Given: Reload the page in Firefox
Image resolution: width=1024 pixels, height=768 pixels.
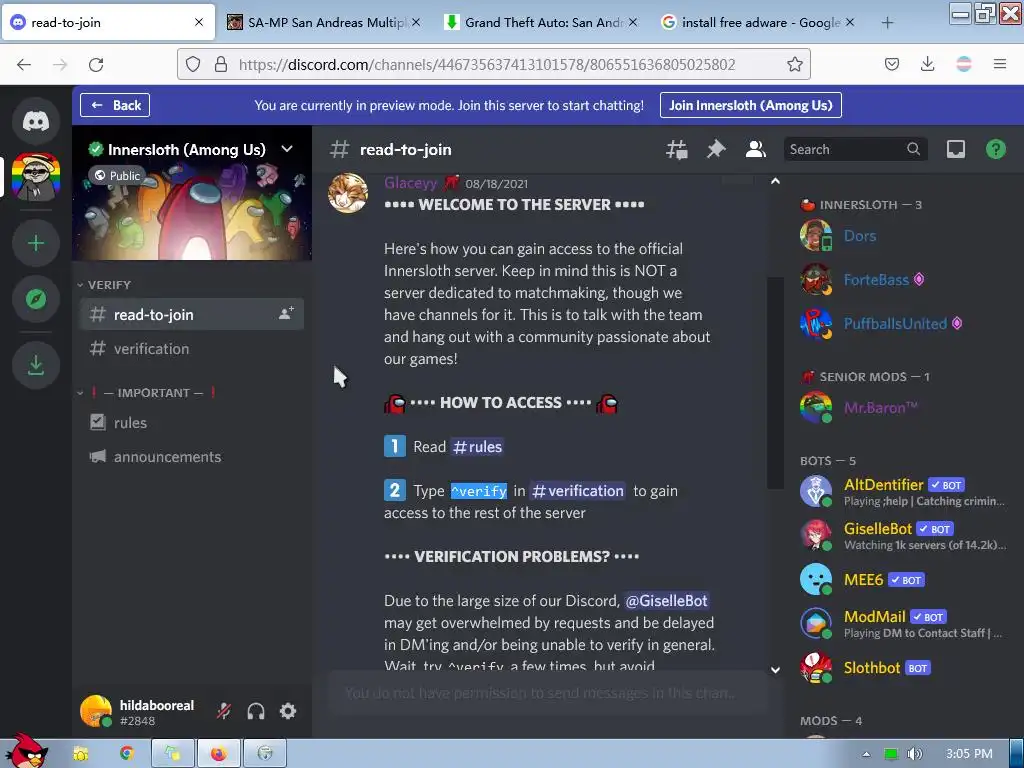Looking at the screenshot, I should pos(96,65).
